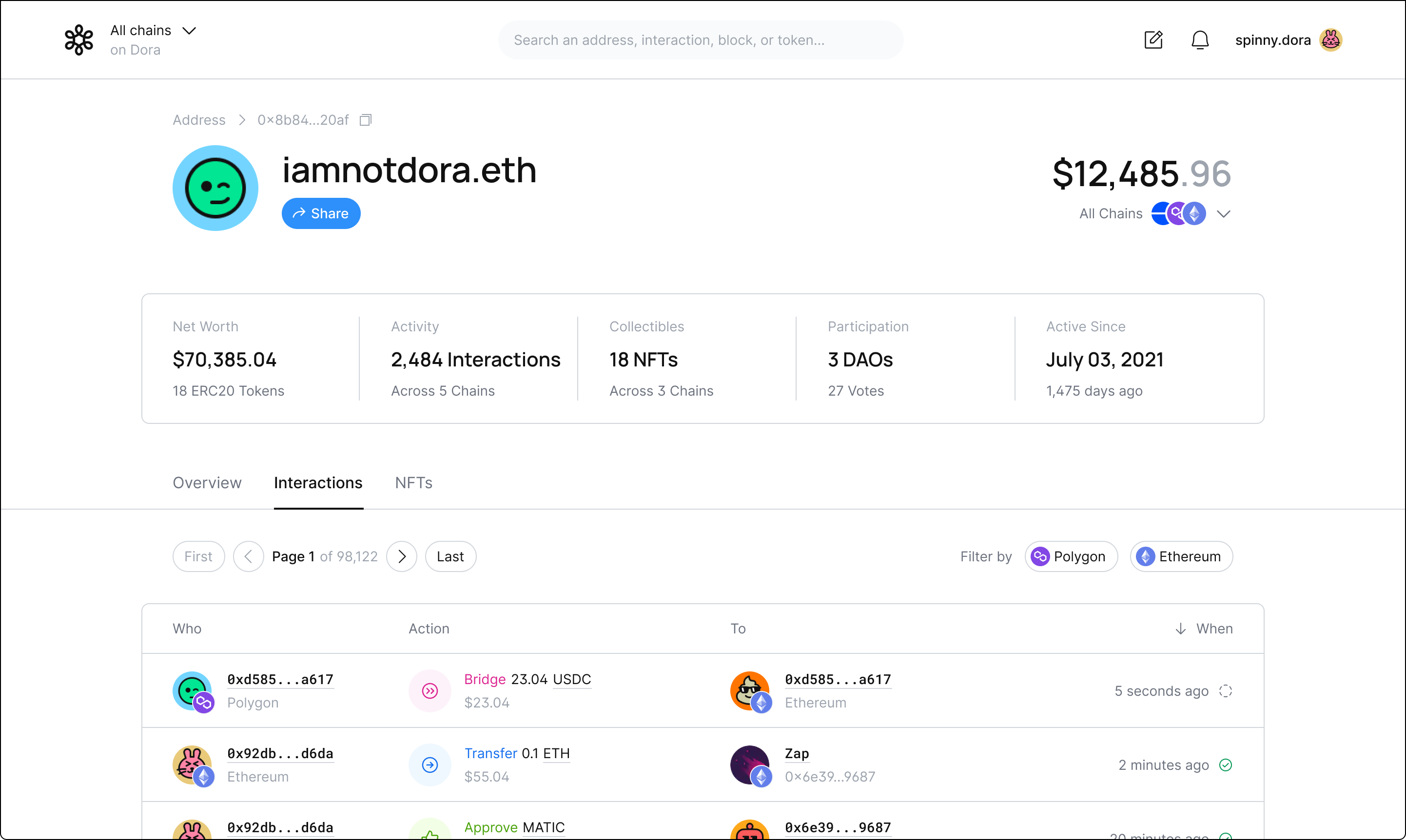Viewport: 1406px width, 840px height.
Task: Click the address search field
Action: click(x=700, y=39)
